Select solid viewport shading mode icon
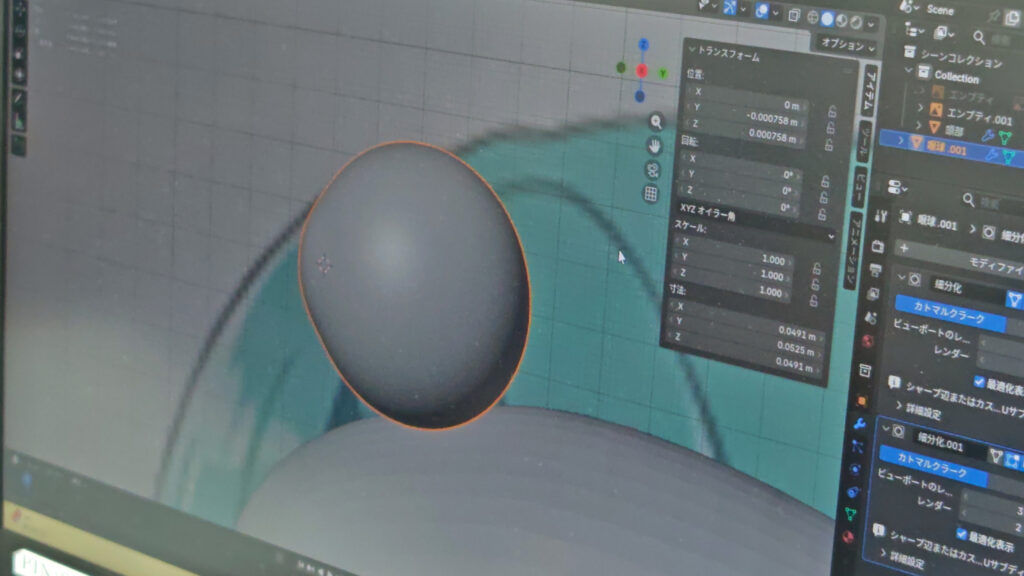Screen dimensions: 1024x576 pos(827,19)
